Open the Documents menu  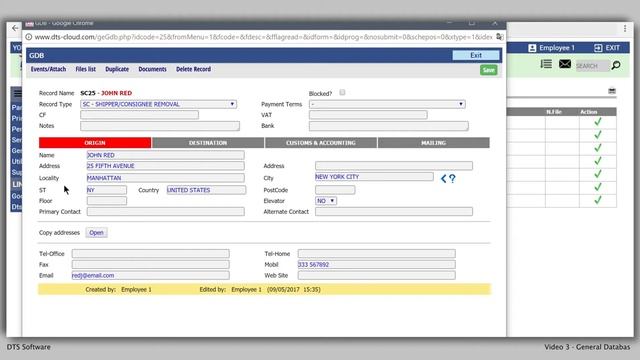point(152,69)
